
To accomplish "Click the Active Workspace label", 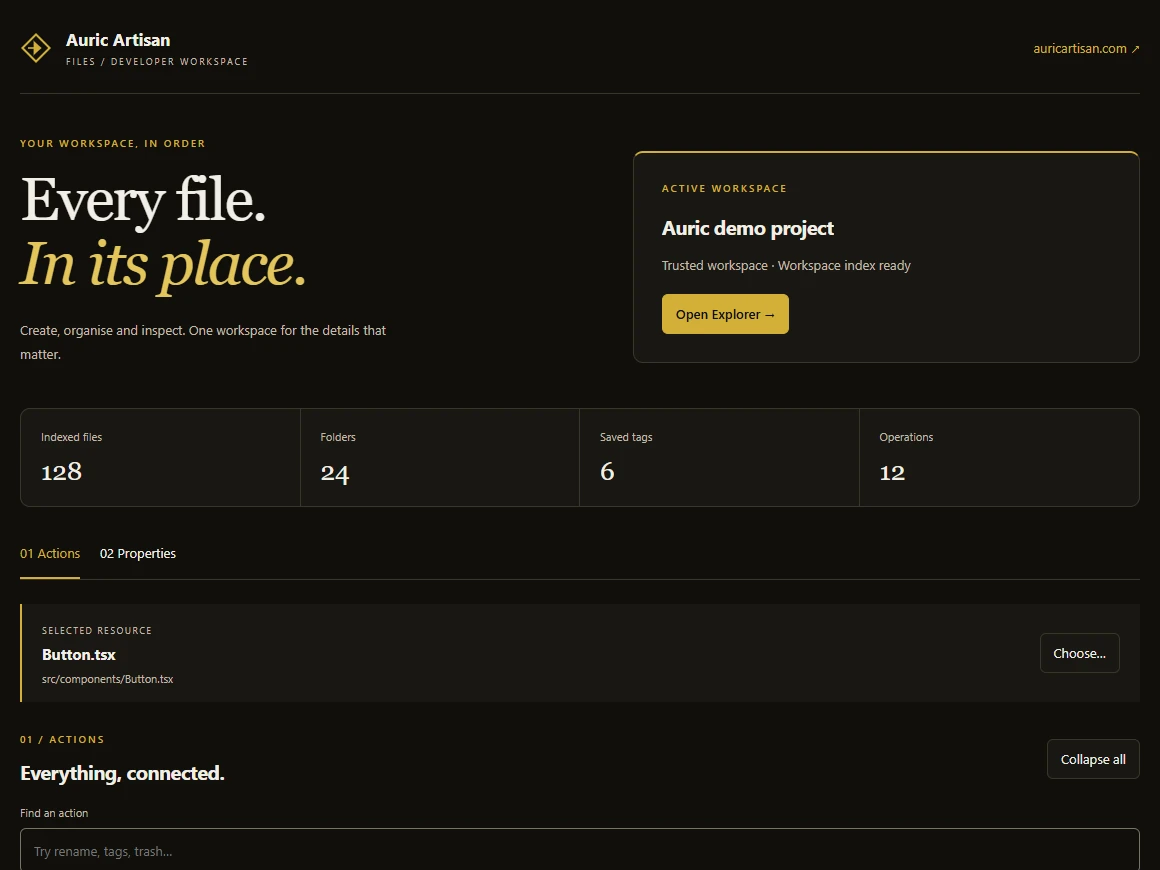I will click(x=724, y=189).
